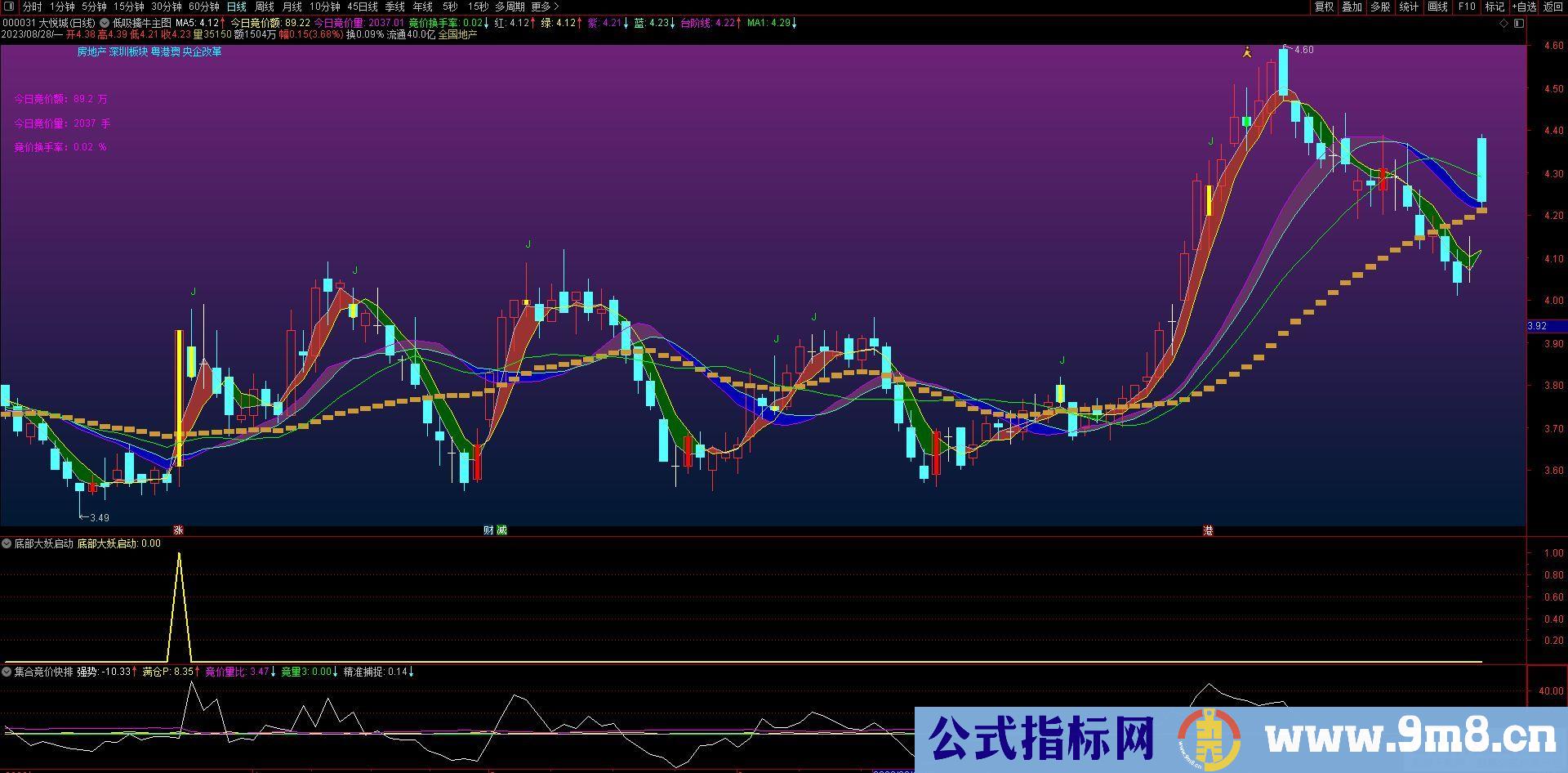Click the 港 event marker on timeline
This screenshot has height=773, width=1568.
(x=1208, y=530)
